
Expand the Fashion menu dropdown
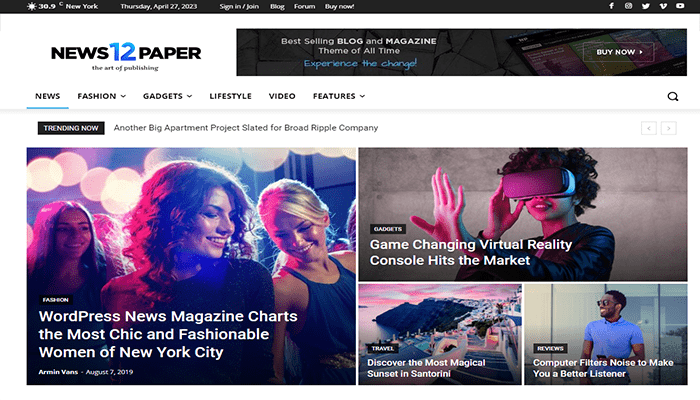pyautogui.click(x=101, y=96)
